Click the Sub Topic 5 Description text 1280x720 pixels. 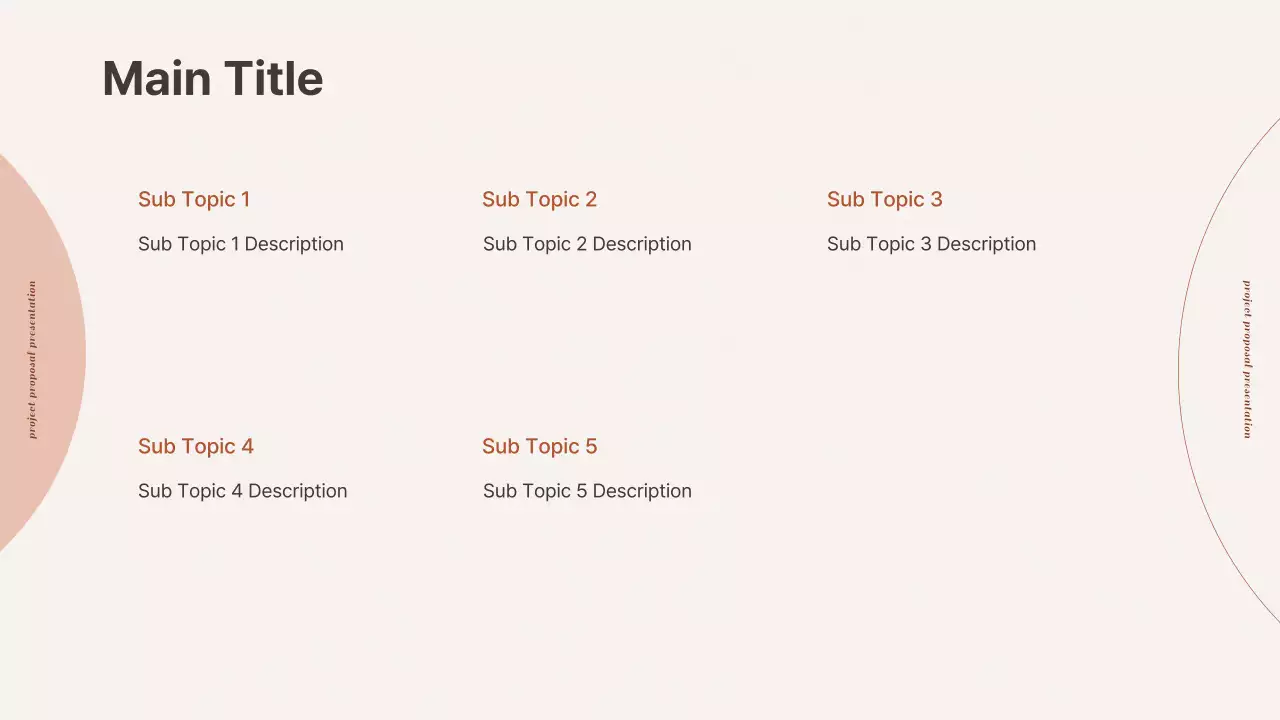[587, 491]
